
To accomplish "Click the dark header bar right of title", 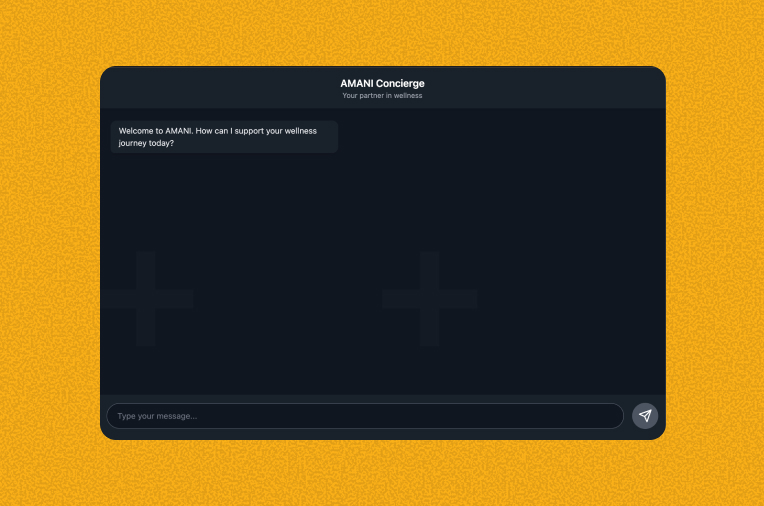I will coord(560,87).
